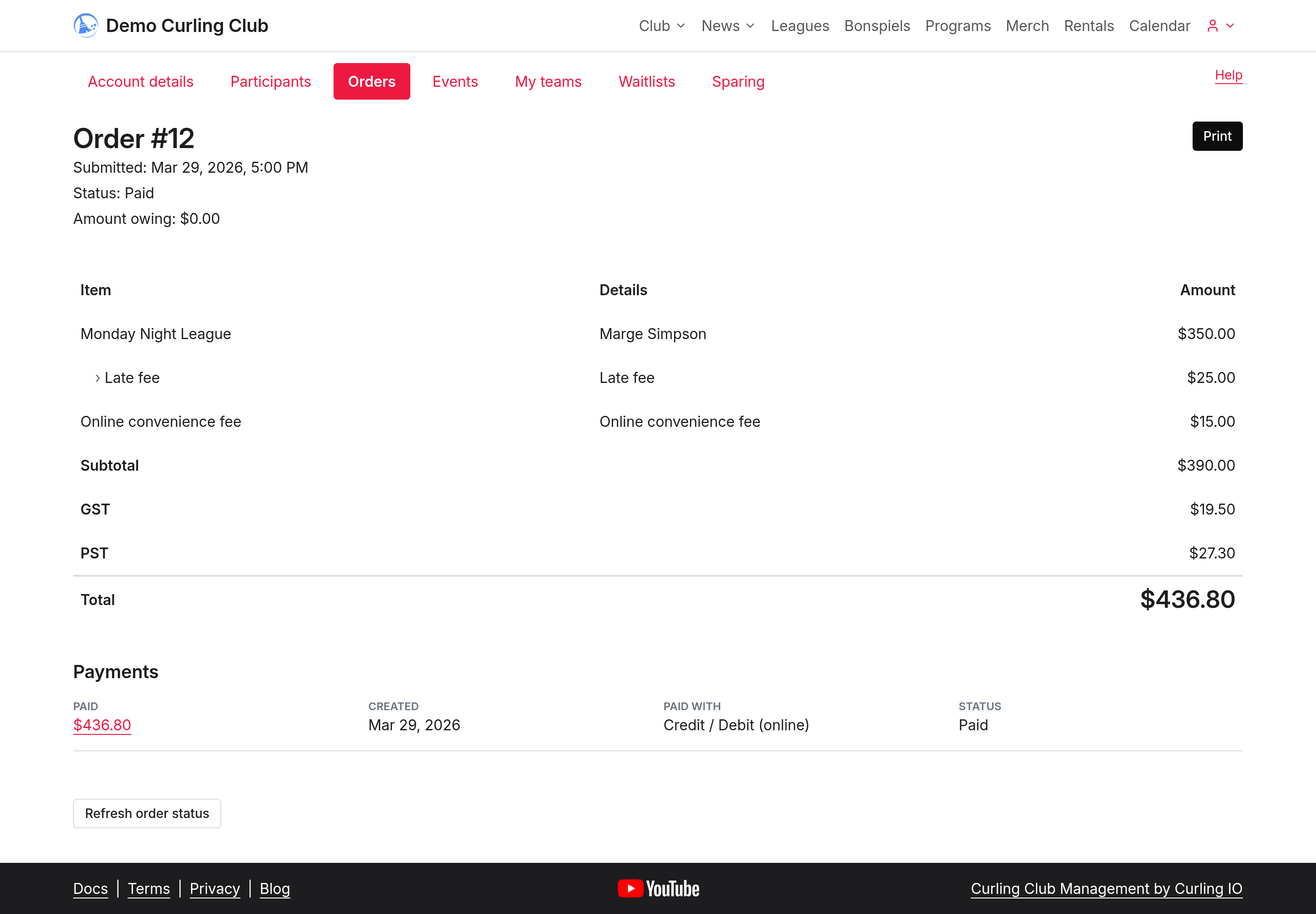This screenshot has height=914, width=1316.
Task: Click Refresh order status button
Action: tap(147, 813)
